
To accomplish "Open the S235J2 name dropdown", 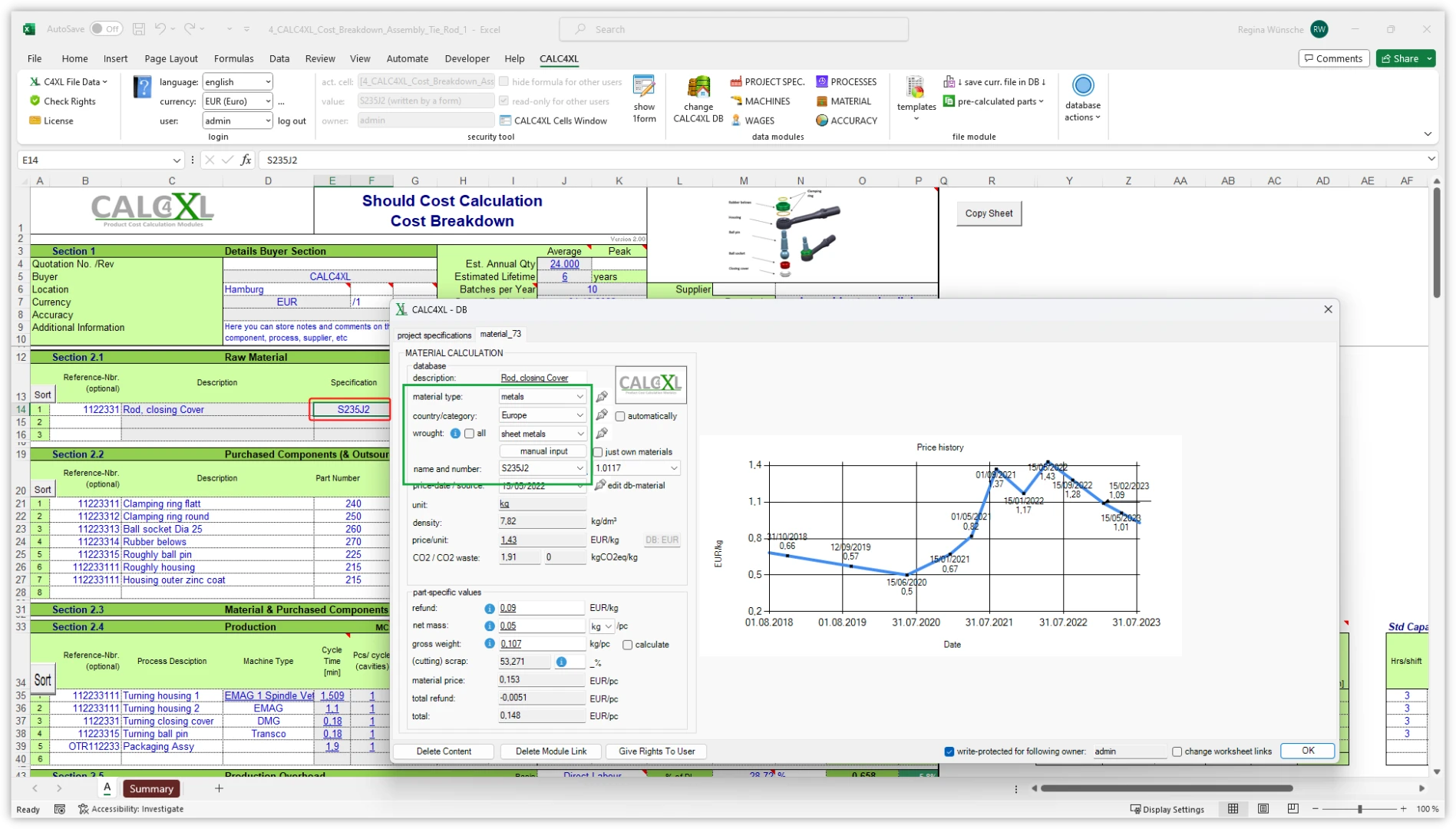I will coord(543,468).
